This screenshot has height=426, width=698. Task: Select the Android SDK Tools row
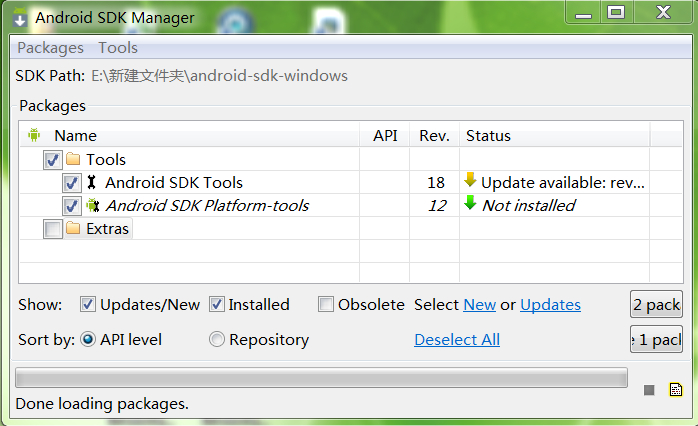(351, 183)
